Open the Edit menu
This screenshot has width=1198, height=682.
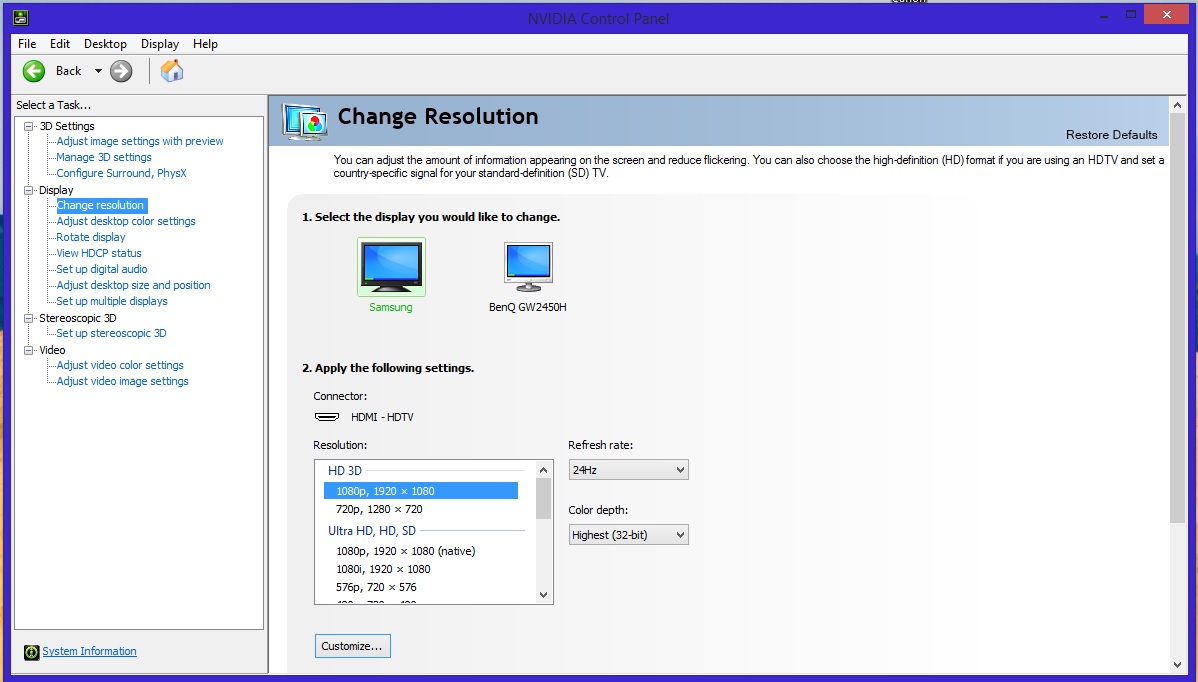tap(60, 44)
